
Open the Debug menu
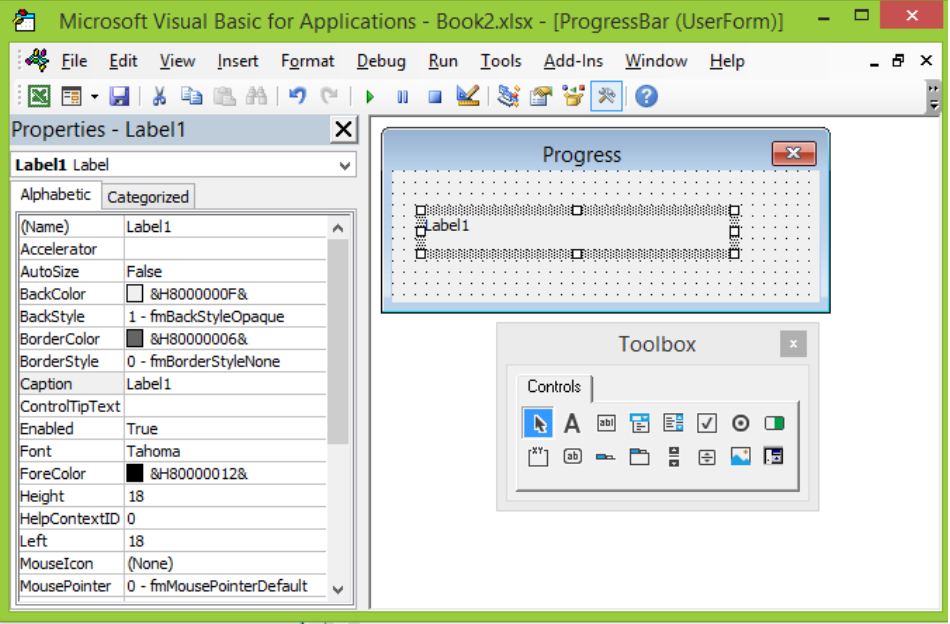(x=381, y=61)
